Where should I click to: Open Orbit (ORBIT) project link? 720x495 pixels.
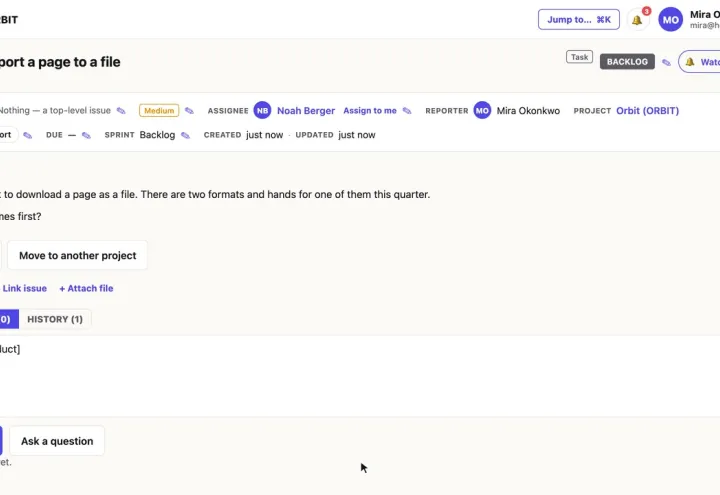coord(647,111)
